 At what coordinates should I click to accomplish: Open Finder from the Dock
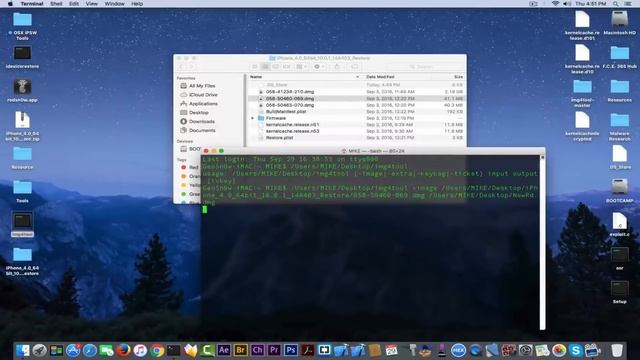(x=22, y=350)
